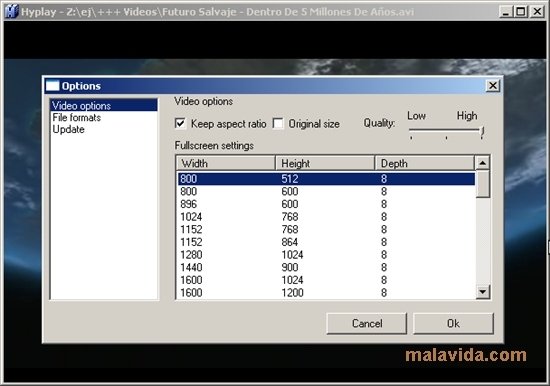Click the Options dialog title icon
The height and width of the screenshot is (386, 550).
click(53, 86)
